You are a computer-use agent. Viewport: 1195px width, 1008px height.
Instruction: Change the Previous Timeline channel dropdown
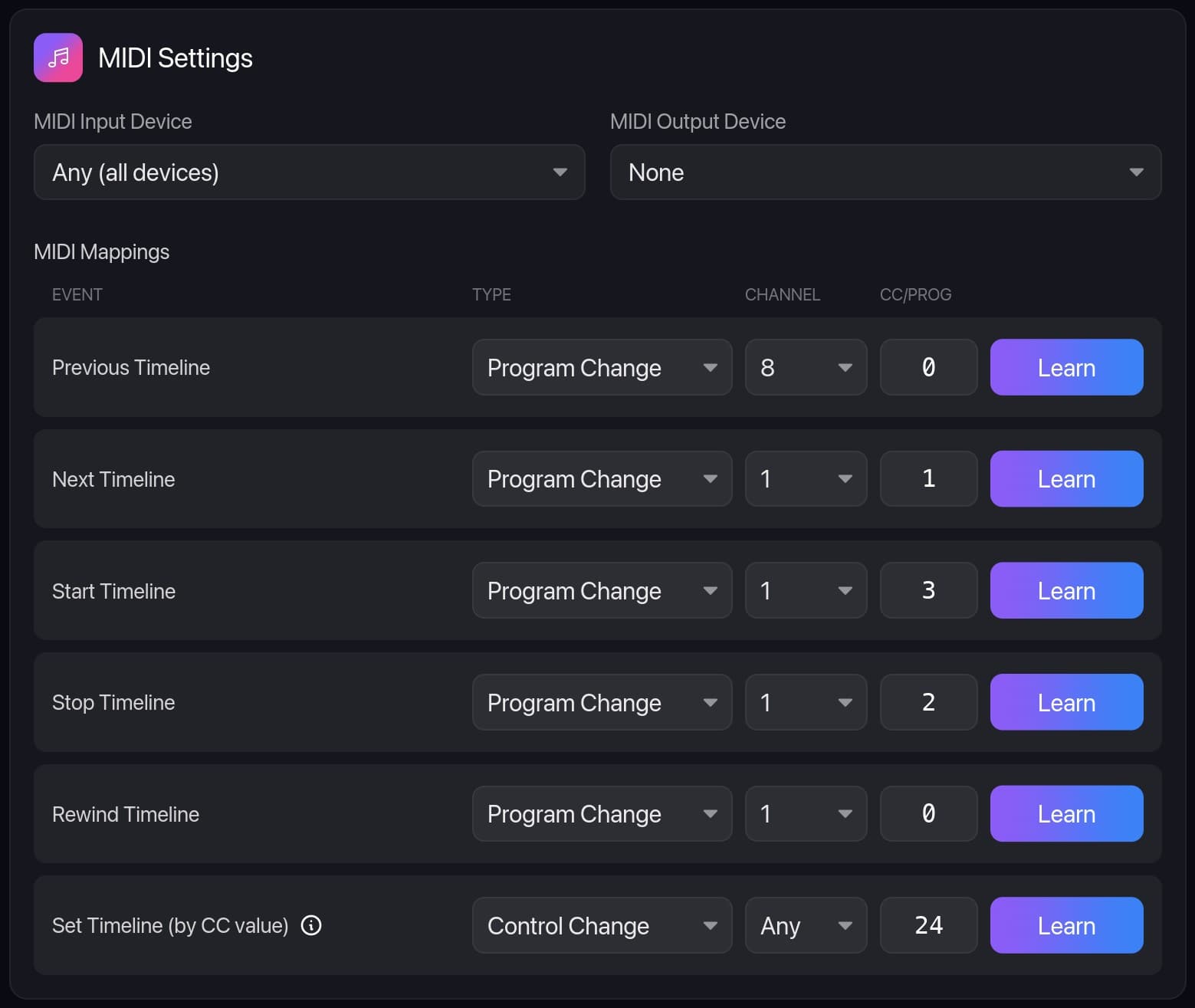pos(806,367)
